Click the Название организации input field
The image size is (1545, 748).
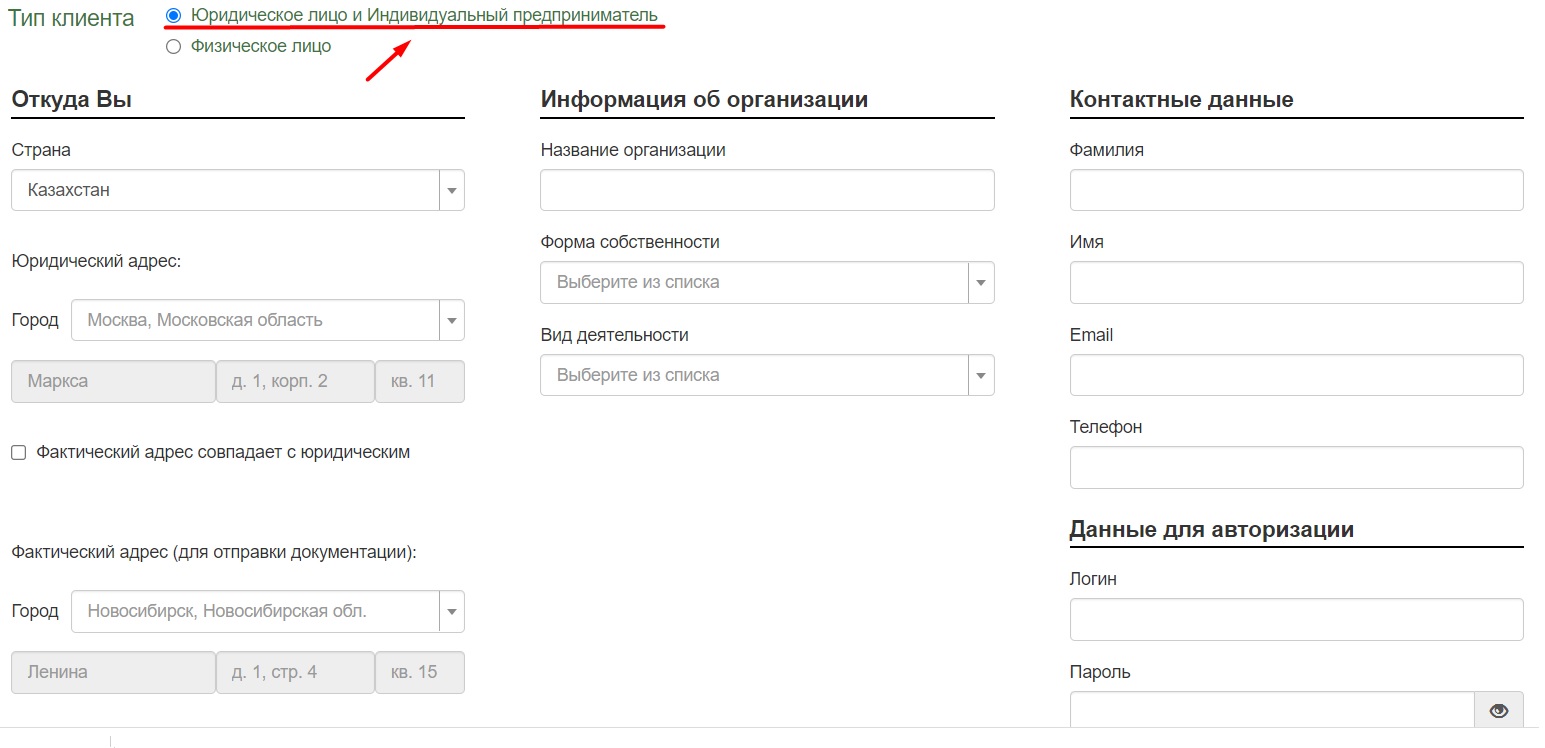pyautogui.click(x=767, y=190)
